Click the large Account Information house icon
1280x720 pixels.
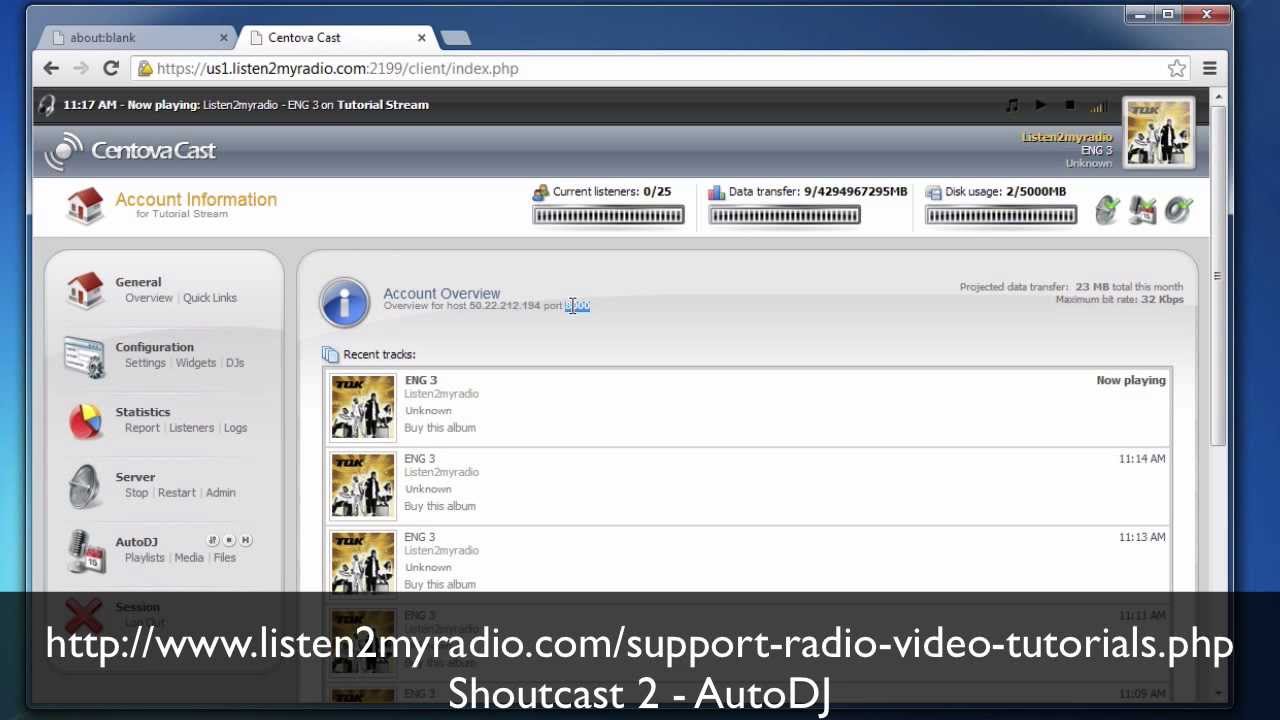click(x=85, y=206)
